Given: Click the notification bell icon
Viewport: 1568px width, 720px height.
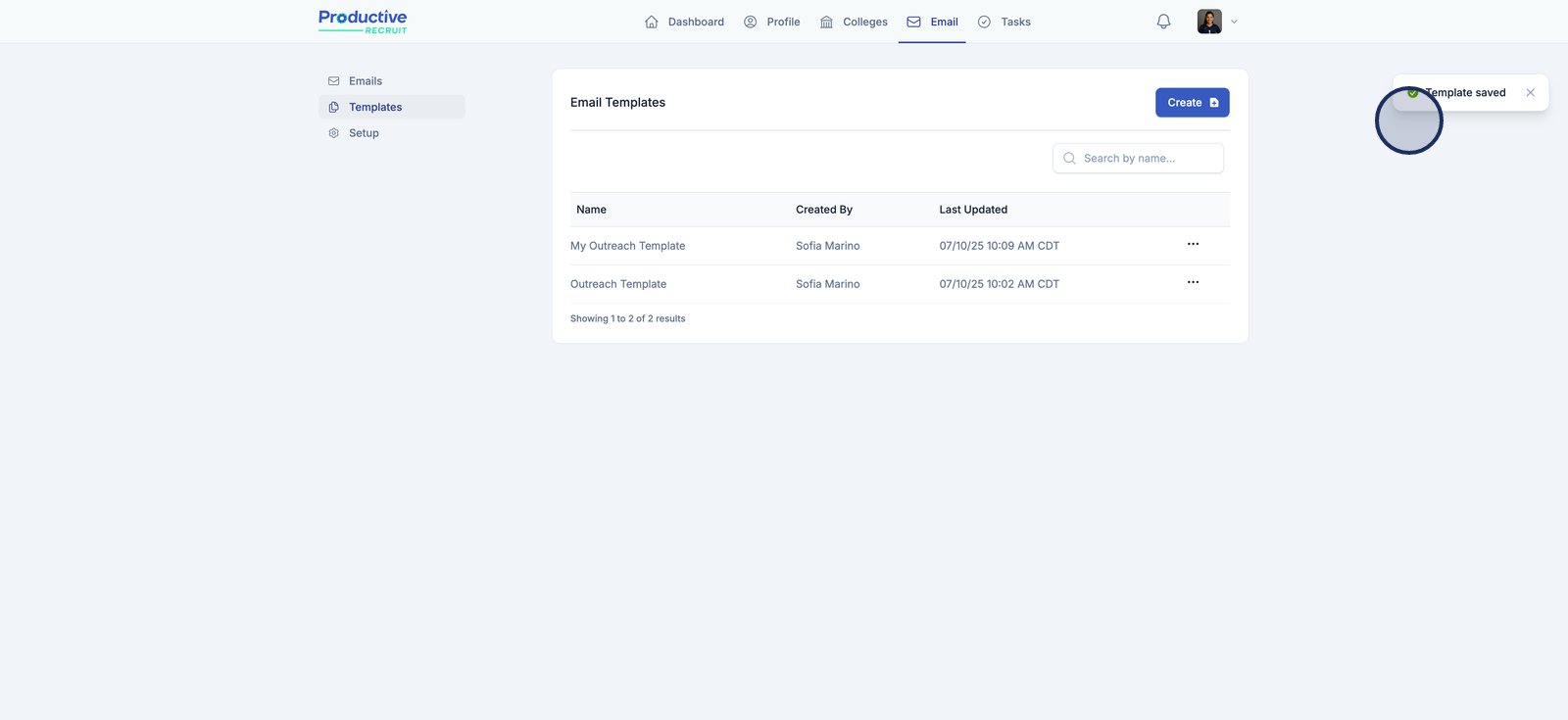Looking at the screenshot, I should pos(1163,22).
